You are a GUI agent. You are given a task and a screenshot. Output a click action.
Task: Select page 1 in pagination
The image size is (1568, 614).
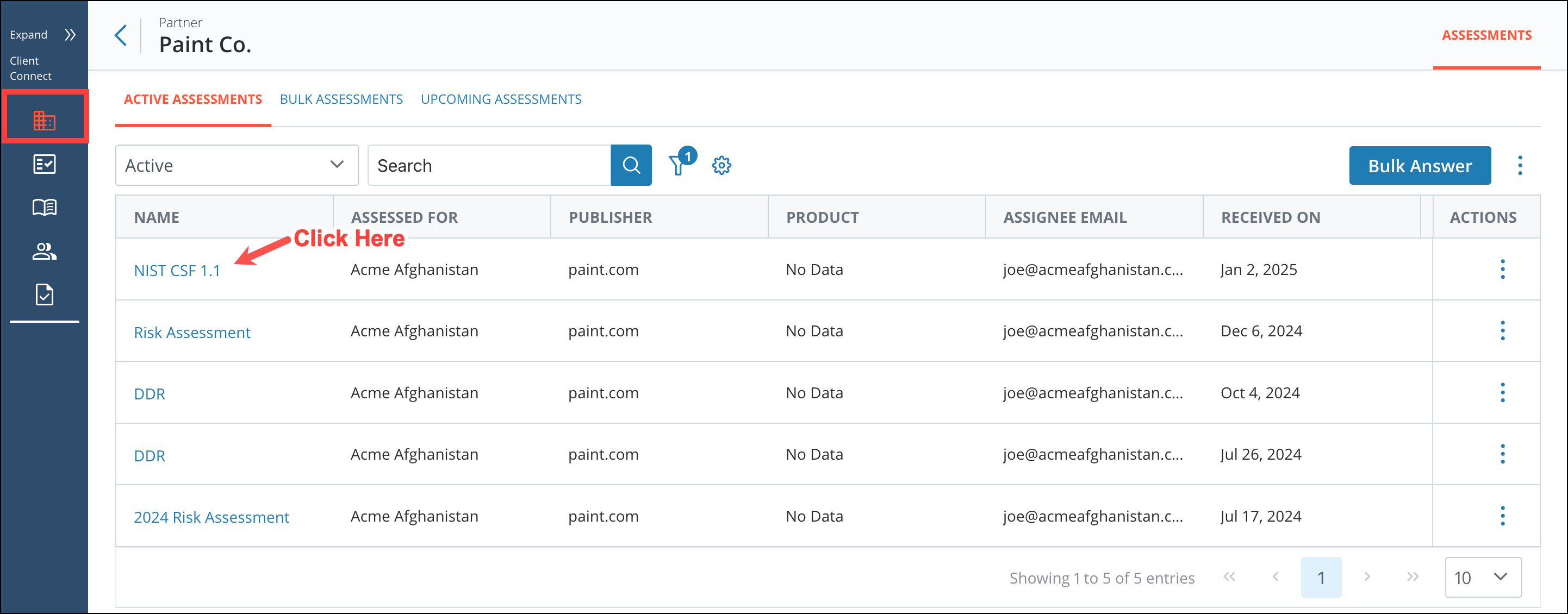1321,578
